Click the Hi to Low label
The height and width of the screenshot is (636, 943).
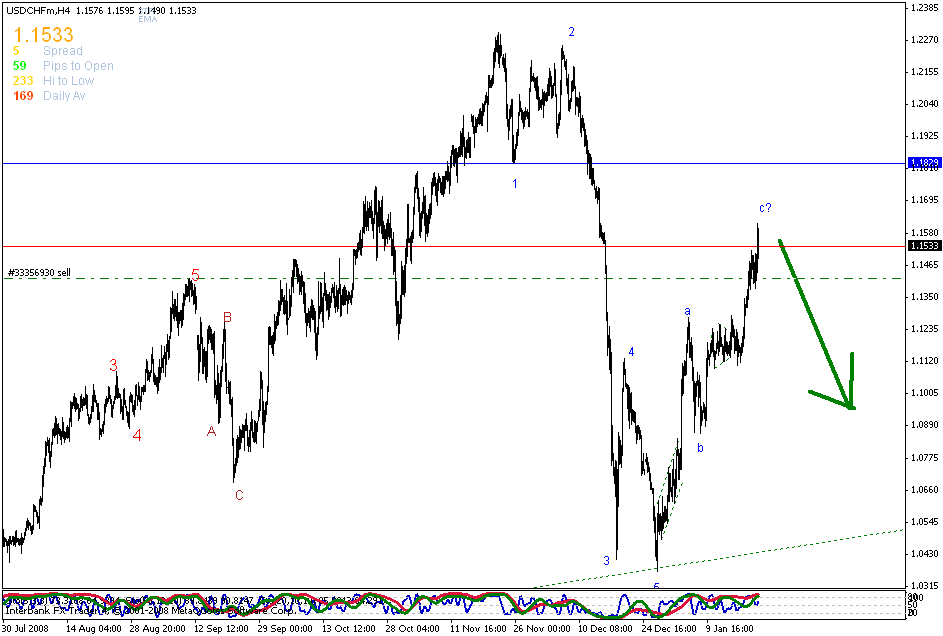coord(69,81)
